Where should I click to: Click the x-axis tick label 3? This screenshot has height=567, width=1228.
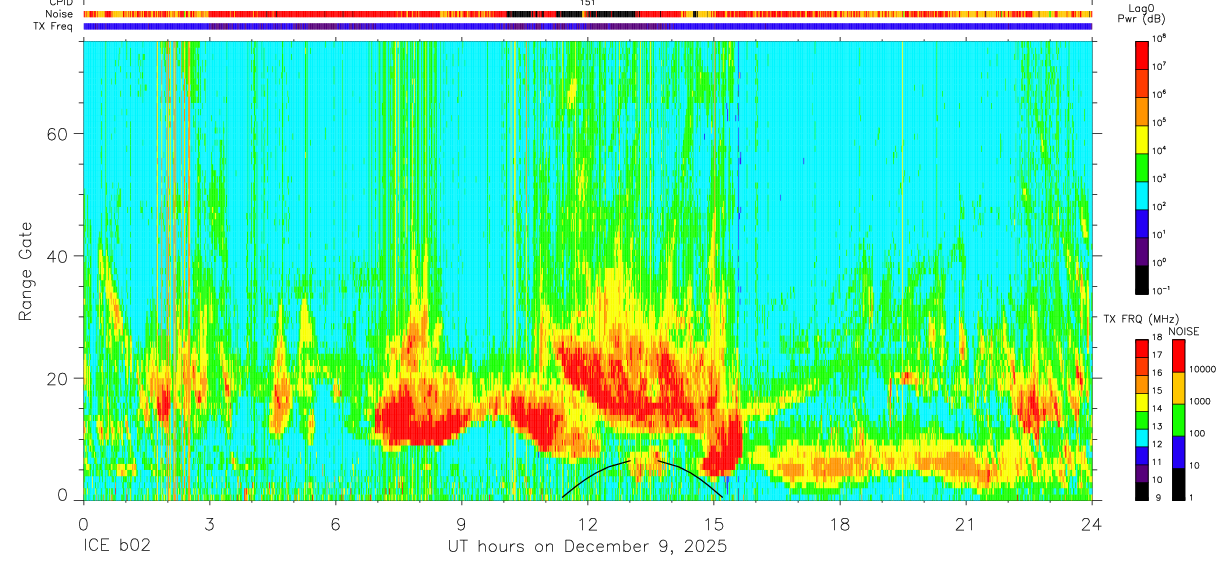pos(209,523)
